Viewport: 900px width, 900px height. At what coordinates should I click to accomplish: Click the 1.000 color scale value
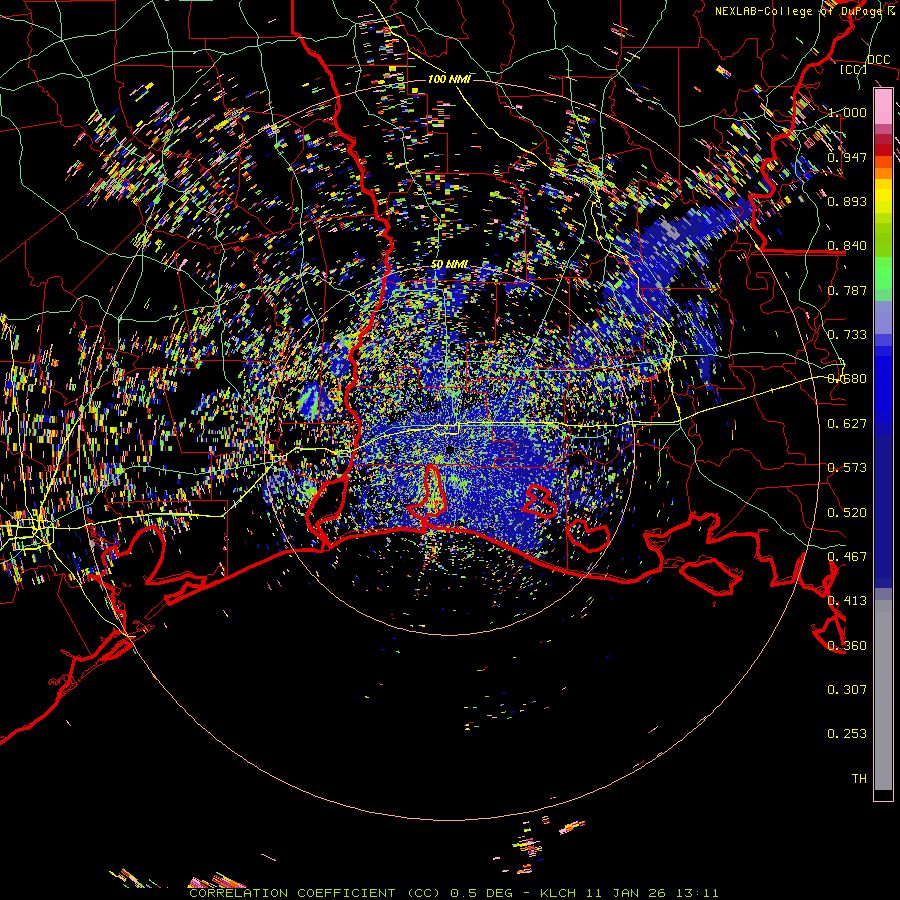[x=847, y=112]
